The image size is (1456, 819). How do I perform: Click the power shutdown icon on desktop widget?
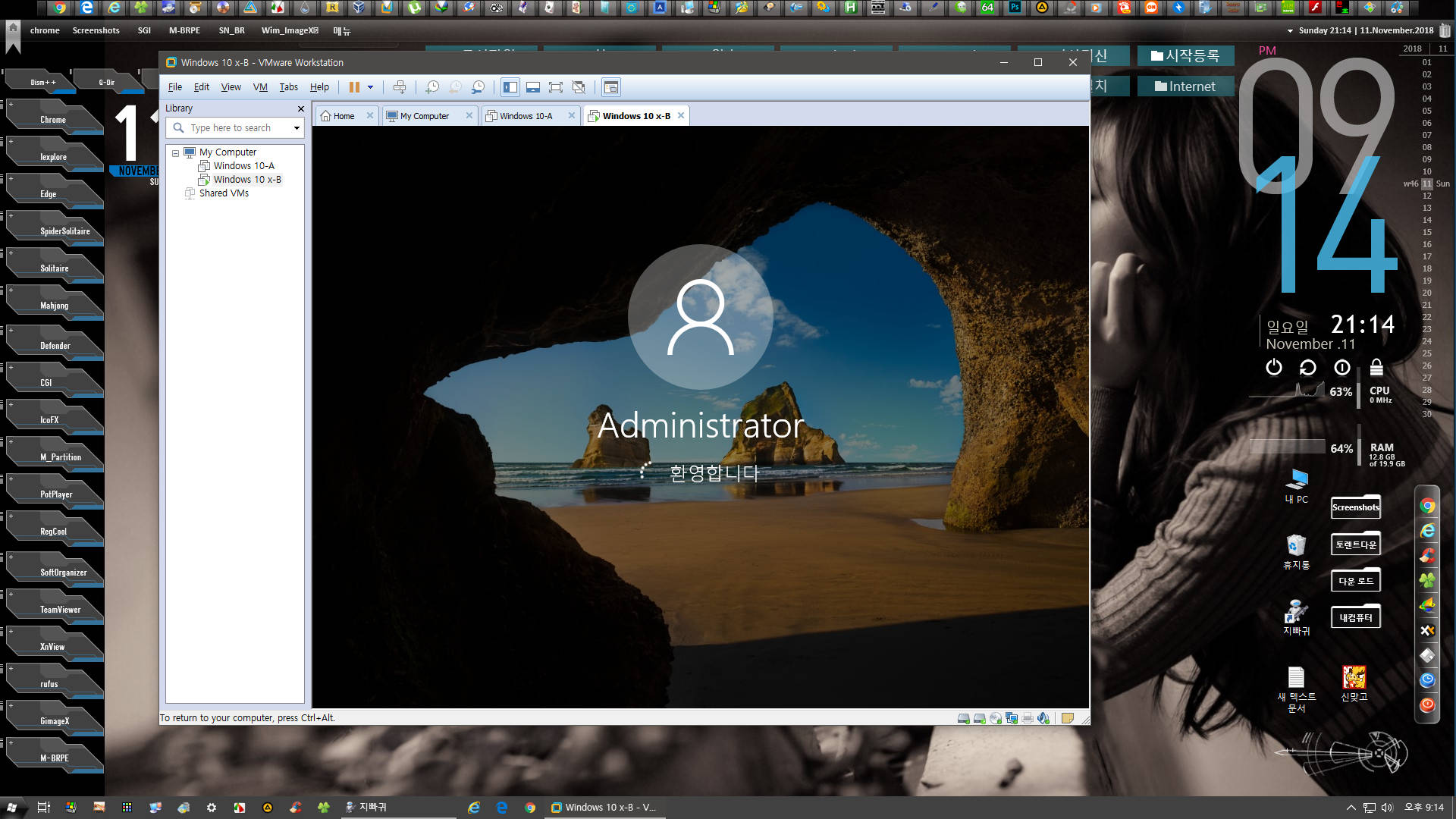pos(1274,367)
